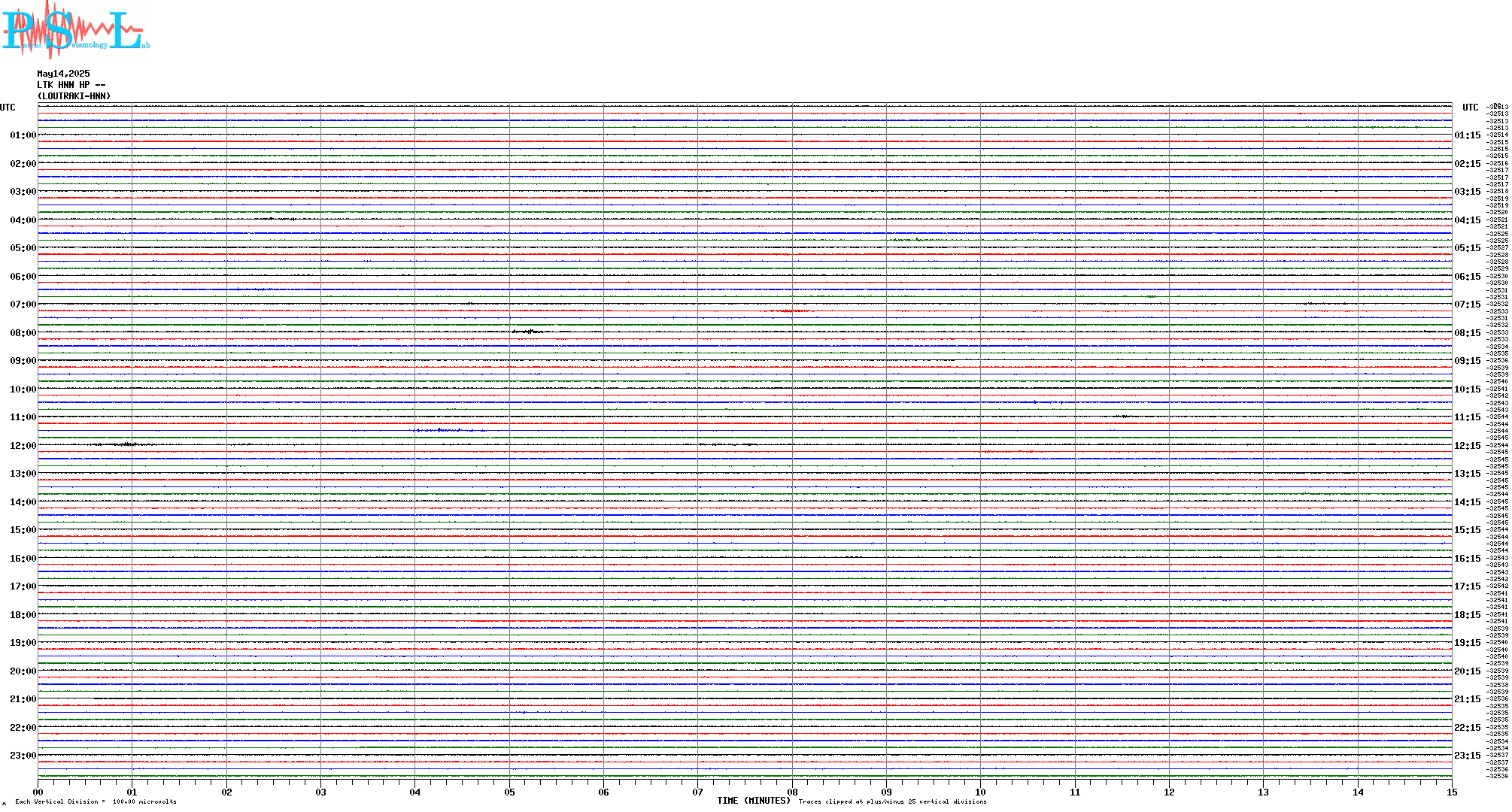Click minute 12 on the bottom axis
Viewport: 1512px width, 812px height.
click(1169, 792)
